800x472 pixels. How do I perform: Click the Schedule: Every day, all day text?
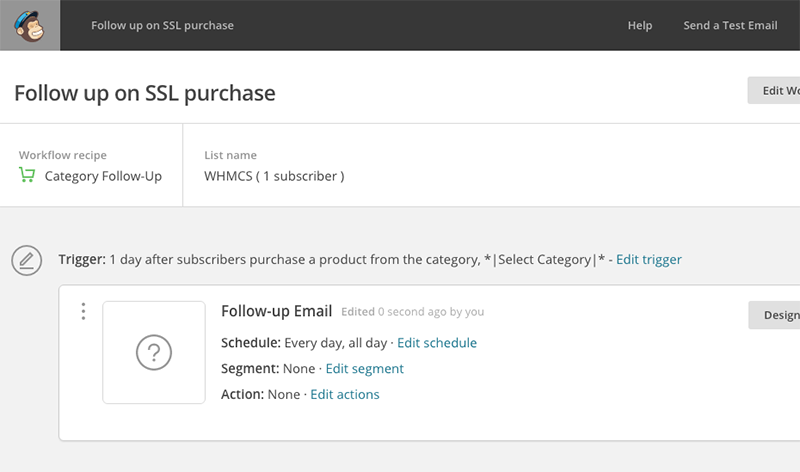pos(304,343)
